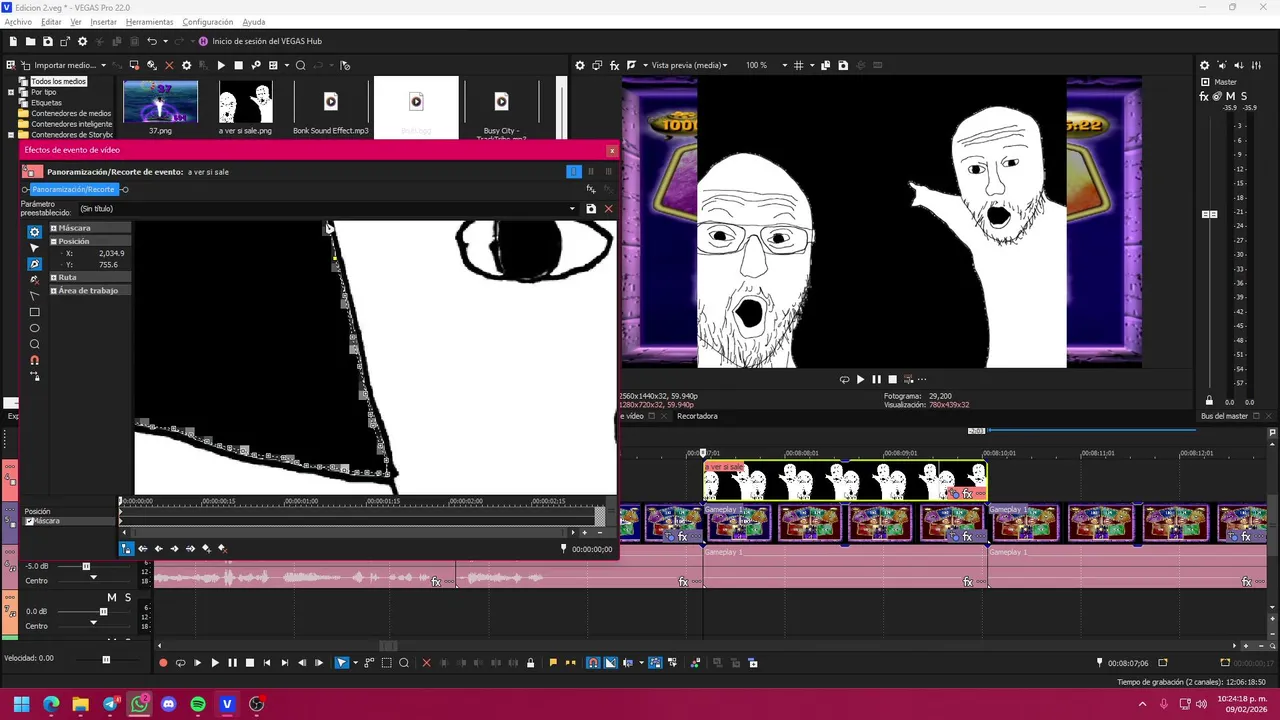This screenshot has width=1280, height=720.
Task: Open the Configuración menu
Action: click(208, 22)
